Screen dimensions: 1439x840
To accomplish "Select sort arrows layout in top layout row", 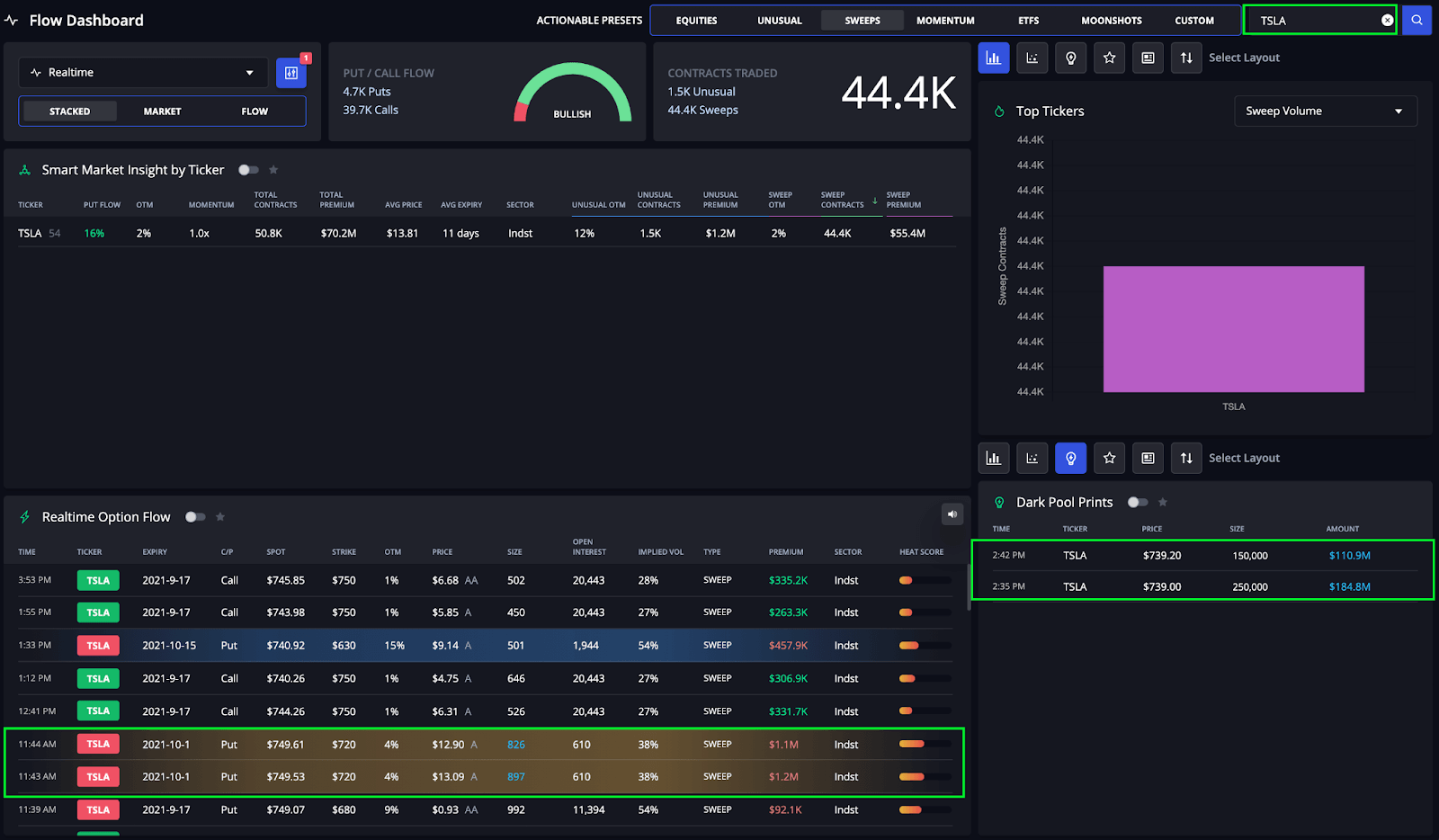I will pyautogui.click(x=1187, y=58).
